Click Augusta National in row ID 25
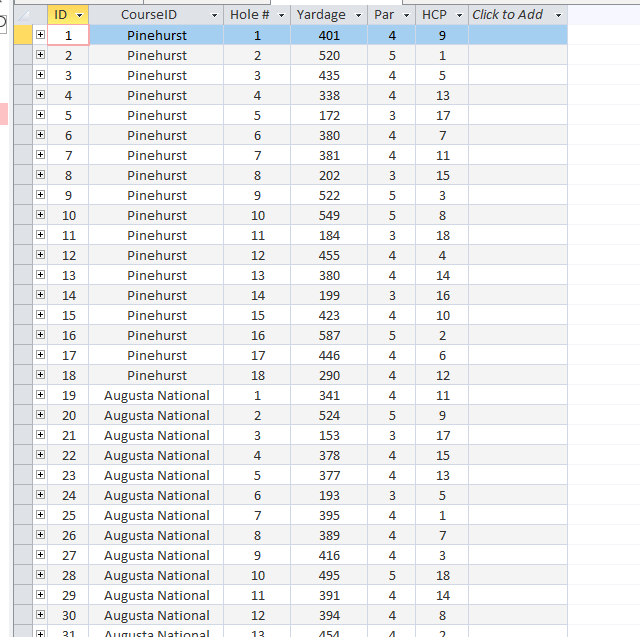This screenshot has height=637, width=640. pos(156,515)
